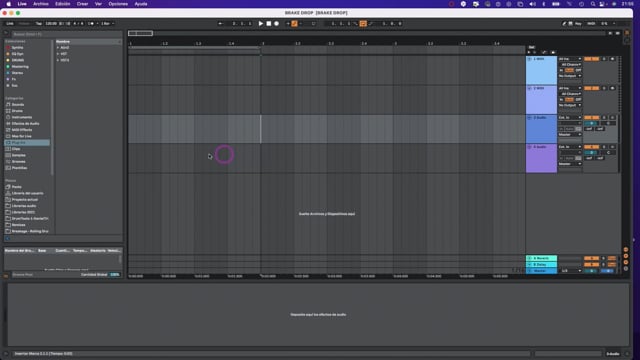Toggle 1 MIDI track's orange activator button
Image resolution: width=640 pixels, height=360 pixels.
click(x=591, y=59)
